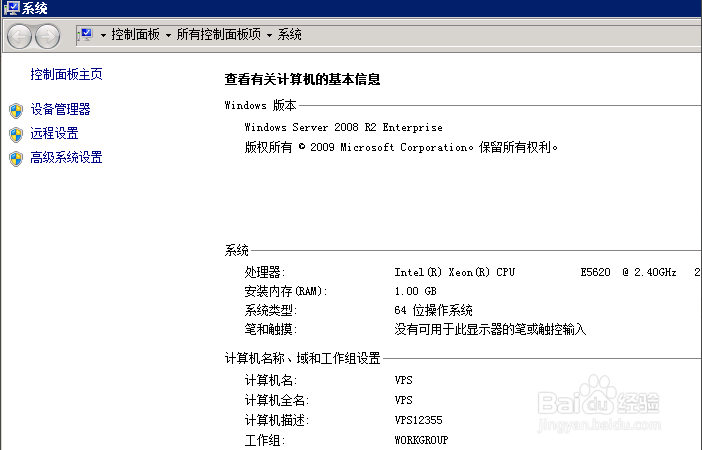The width and height of the screenshot is (702, 450).
Task: Click the Windows 版本 section header
Action: pos(260,105)
